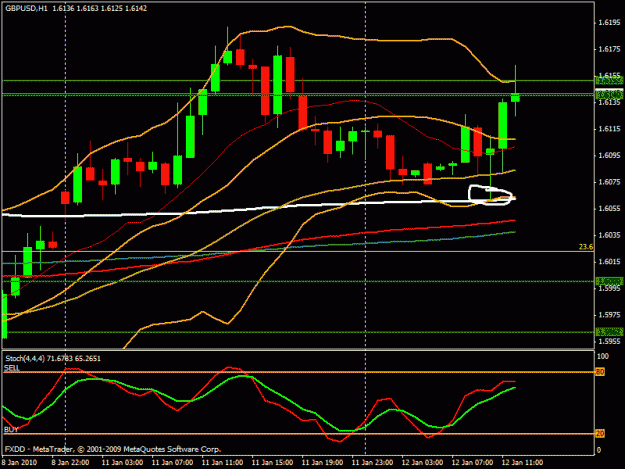
Task: Click the 11 Jan 07:00 time label
Action: point(172,462)
